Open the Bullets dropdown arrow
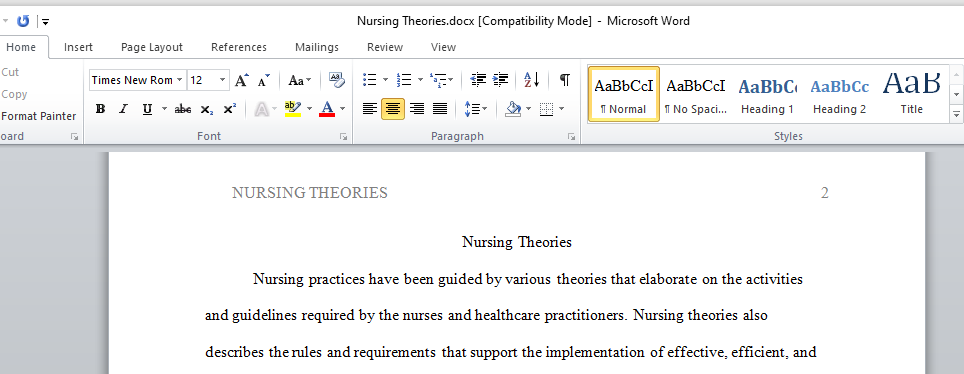The image size is (964, 374). [x=385, y=80]
